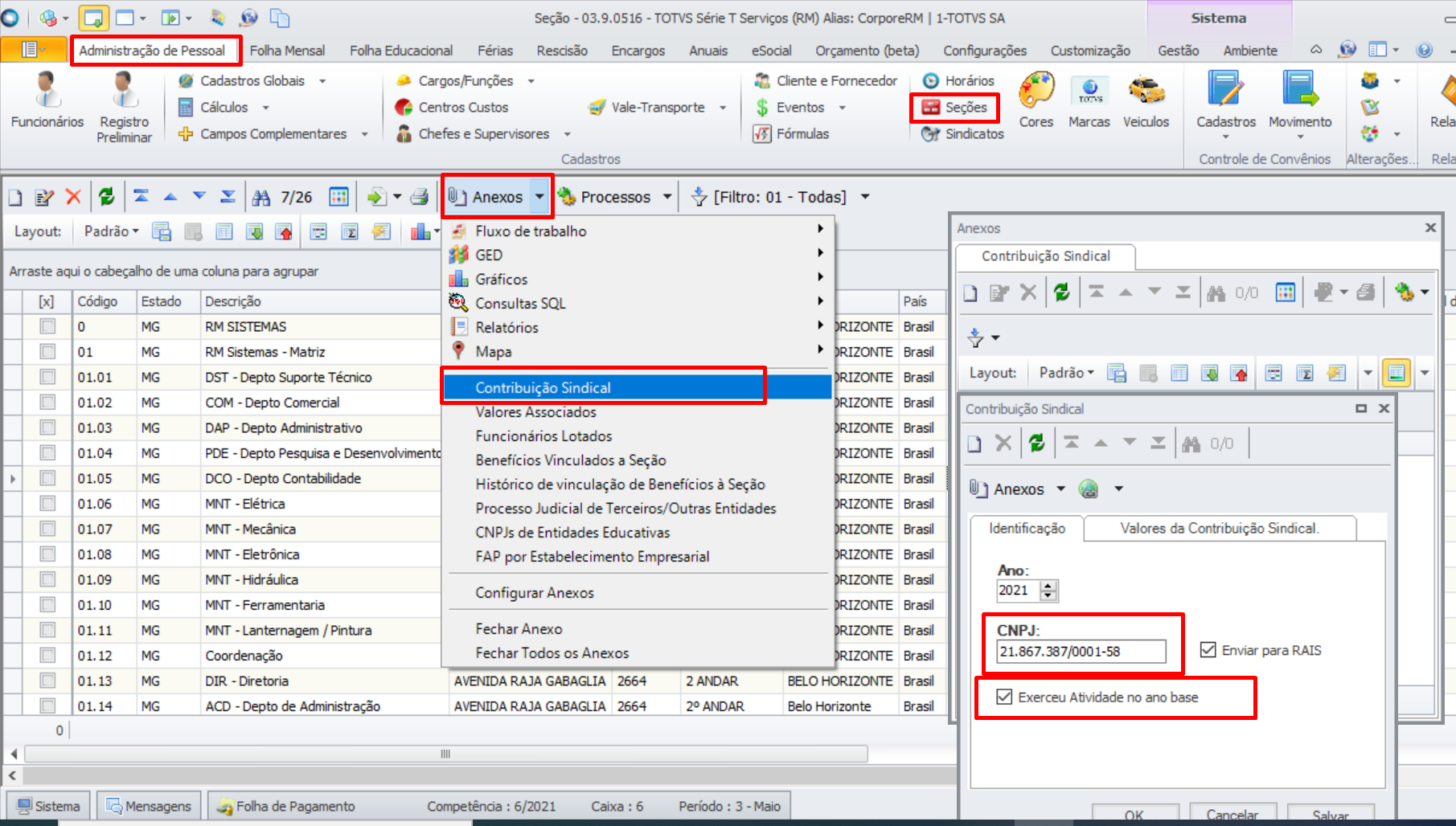Expand the Cadastros Globais dropdown
This screenshot has width=1456, height=826.
322,81
